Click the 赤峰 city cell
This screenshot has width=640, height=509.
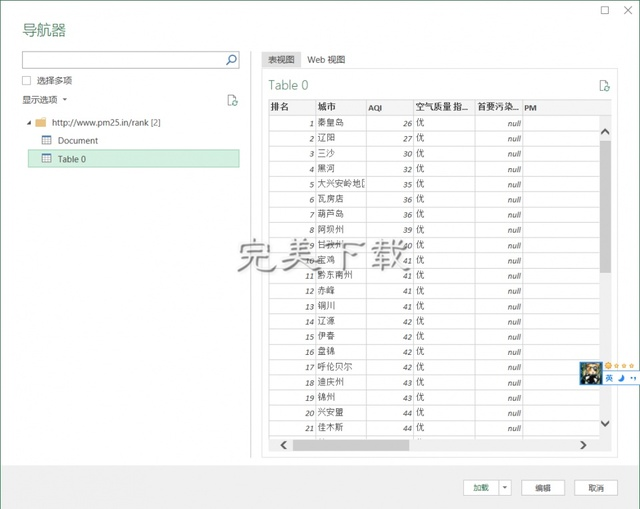click(341, 291)
